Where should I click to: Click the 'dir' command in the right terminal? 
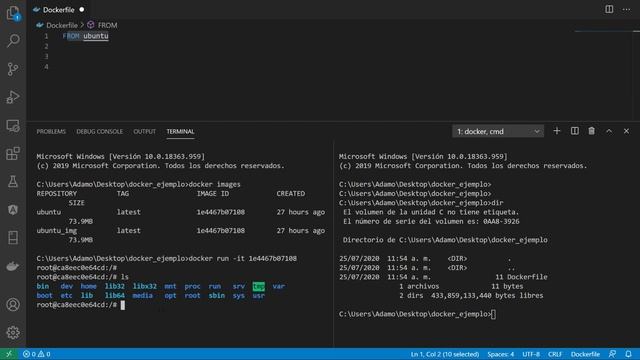click(x=498, y=203)
